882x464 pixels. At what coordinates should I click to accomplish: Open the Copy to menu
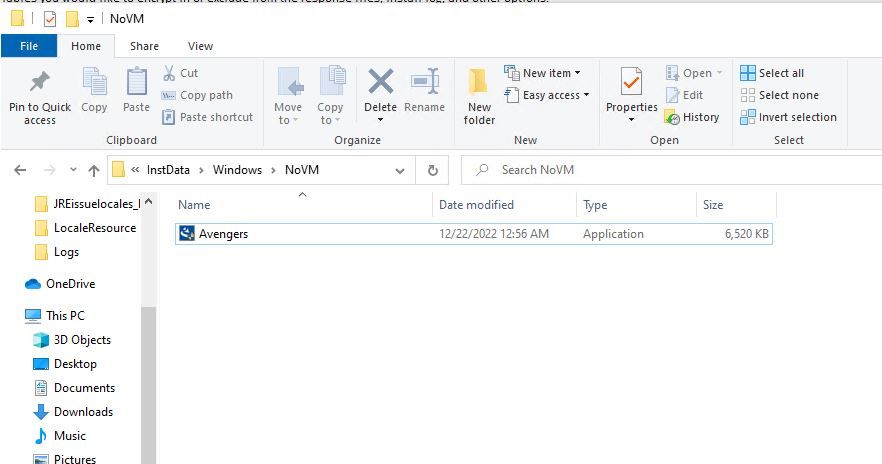[330, 96]
